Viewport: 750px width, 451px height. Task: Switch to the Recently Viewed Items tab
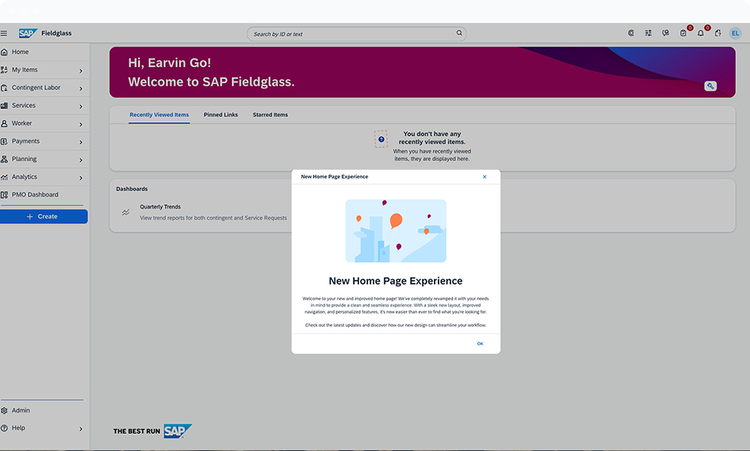[x=159, y=115]
